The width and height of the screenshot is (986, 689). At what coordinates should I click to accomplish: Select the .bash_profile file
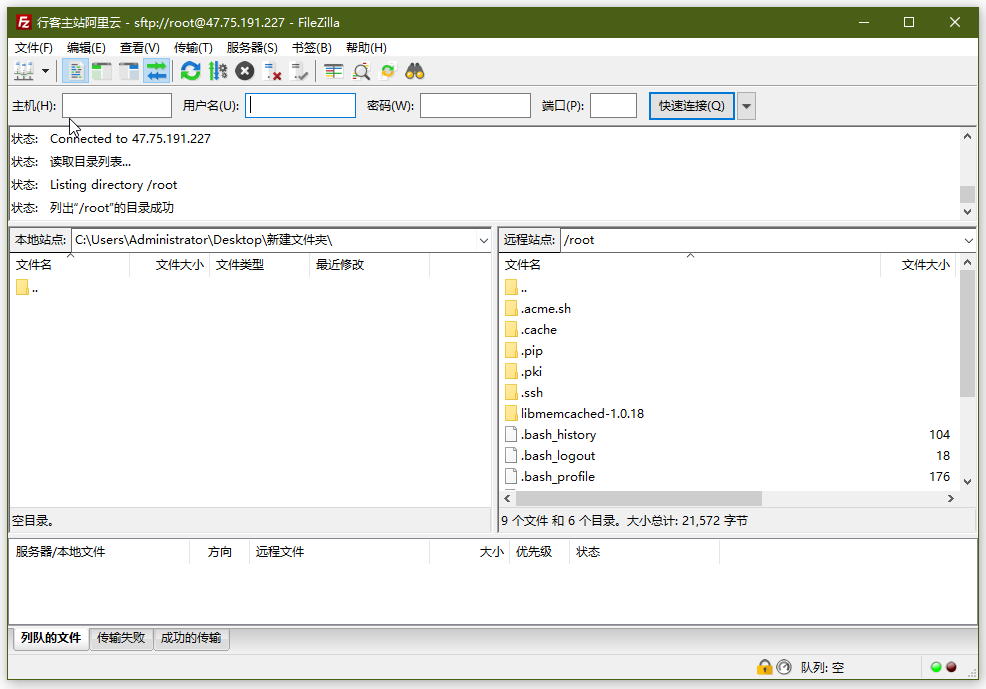pyautogui.click(x=550, y=477)
